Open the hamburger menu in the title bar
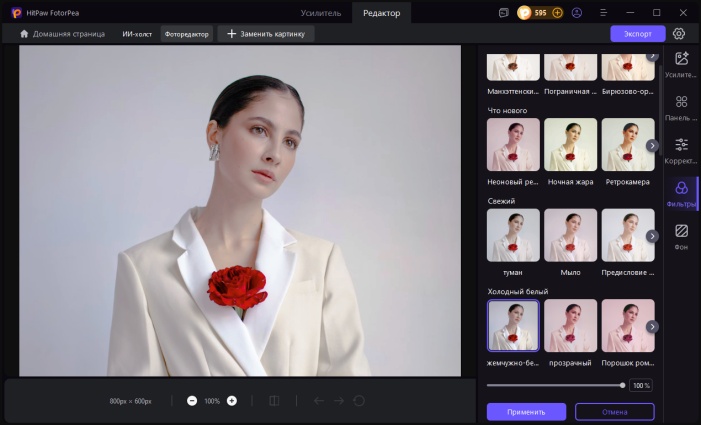Viewport: 701px width, 425px height. (603, 13)
